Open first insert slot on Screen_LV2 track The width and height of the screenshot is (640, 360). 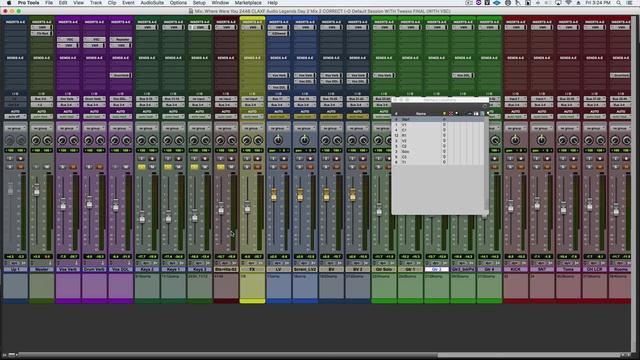coord(304,27)
